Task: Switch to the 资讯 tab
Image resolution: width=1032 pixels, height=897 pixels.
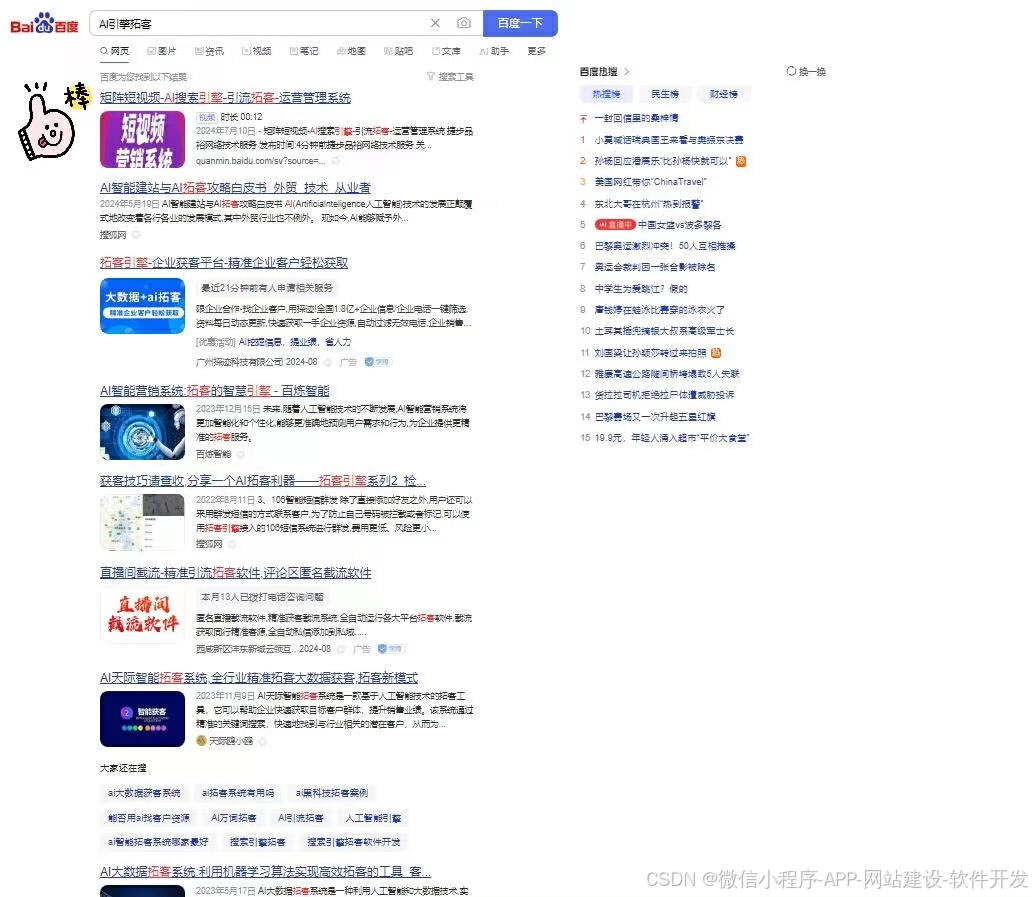Action: (x=209, y=51)
